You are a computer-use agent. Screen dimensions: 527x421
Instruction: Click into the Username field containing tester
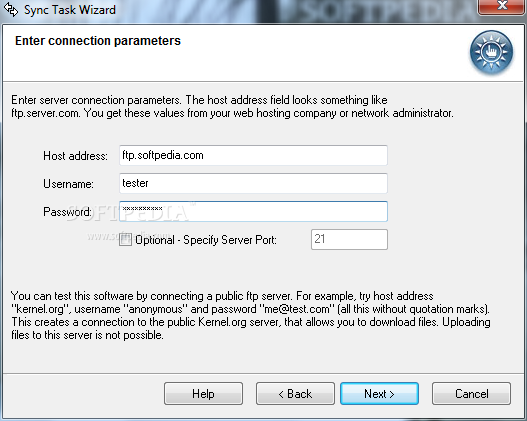click(253, 183)
